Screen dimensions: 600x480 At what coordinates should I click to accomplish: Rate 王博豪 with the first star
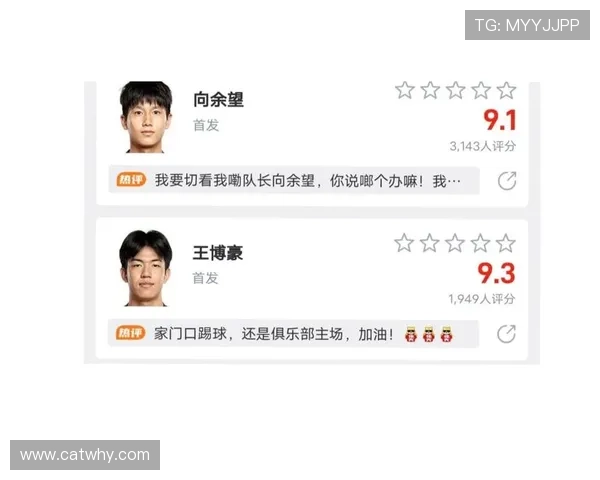click(404, 243)
